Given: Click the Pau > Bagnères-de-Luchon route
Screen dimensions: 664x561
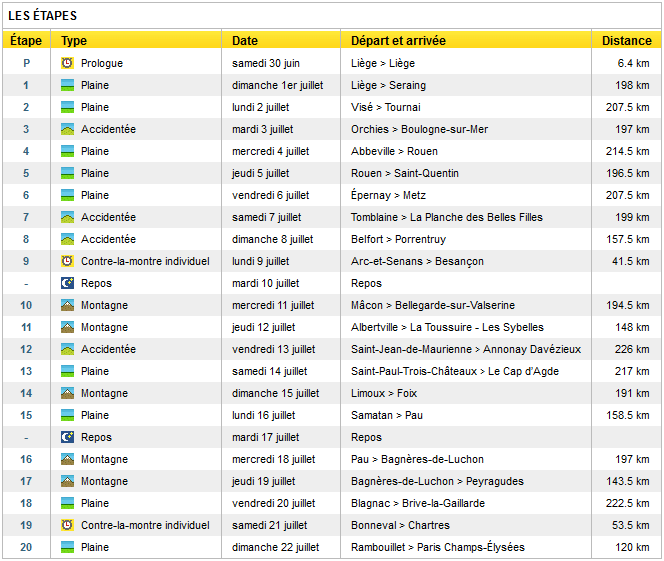Looking at the screenshot, I should (417, 459).
